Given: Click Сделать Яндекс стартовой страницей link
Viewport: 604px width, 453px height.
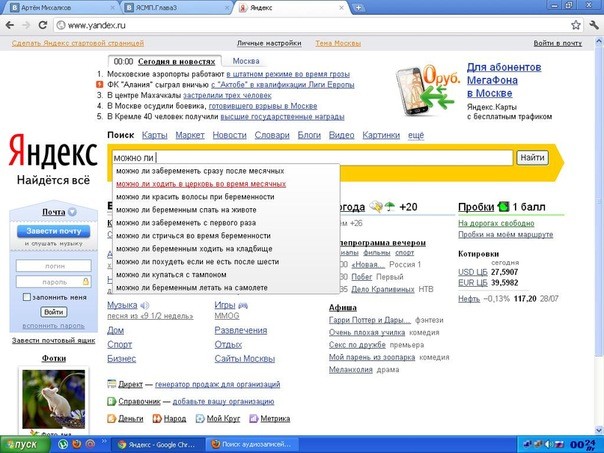Looking at the screenshot, I should point(78,43).
